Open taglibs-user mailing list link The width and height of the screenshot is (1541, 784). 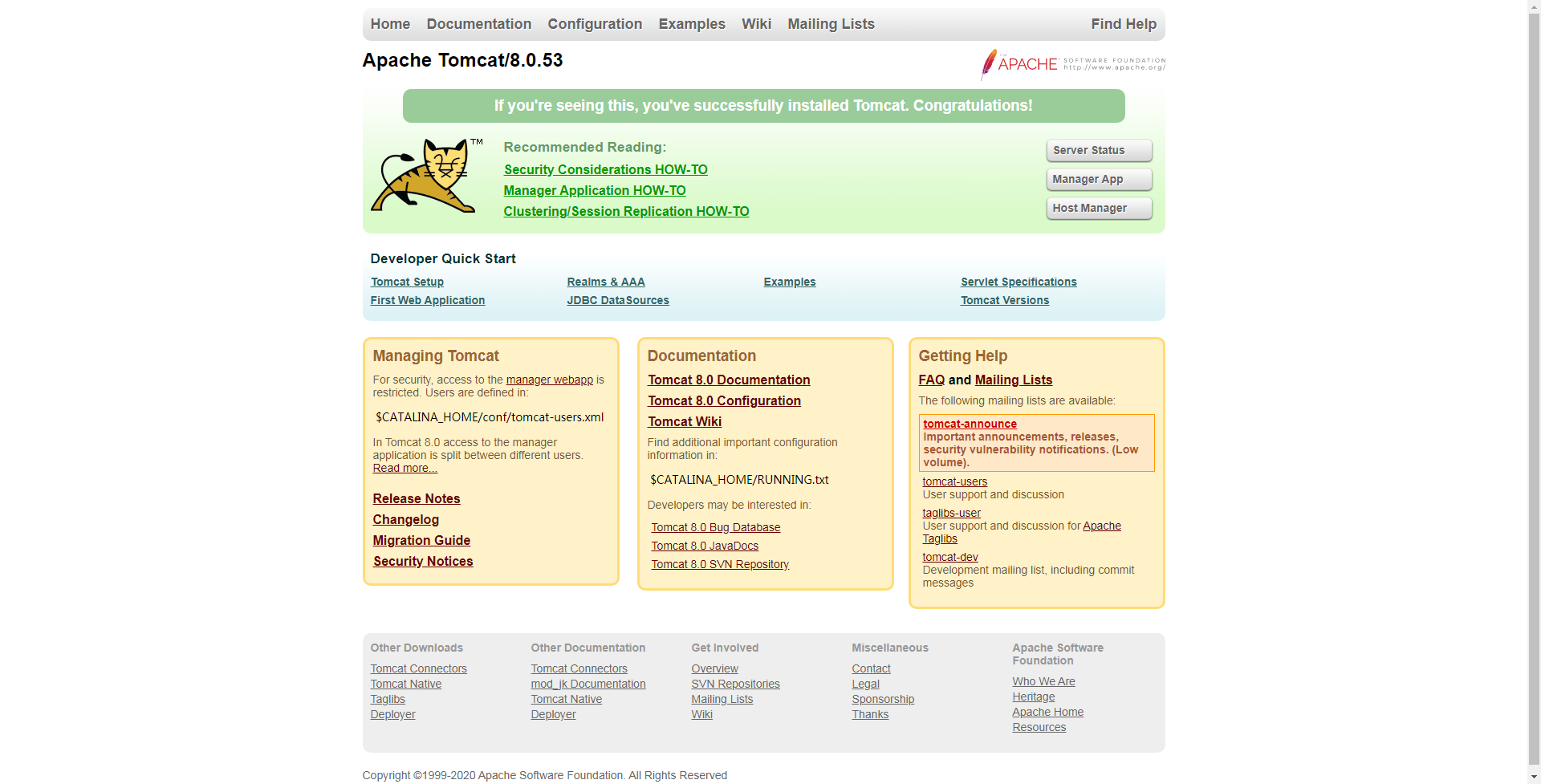point(952,513)
